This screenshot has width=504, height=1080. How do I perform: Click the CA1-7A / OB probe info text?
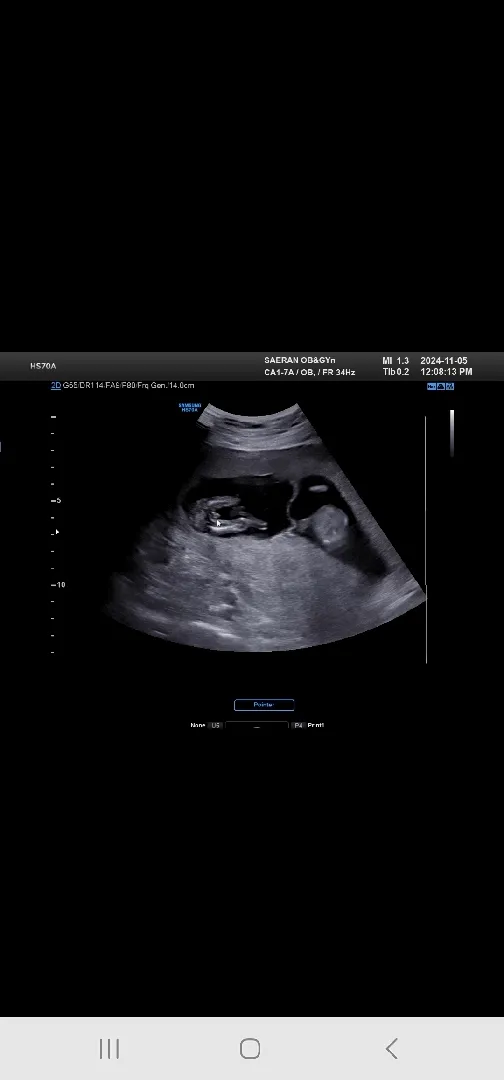(x=310, y=373)
